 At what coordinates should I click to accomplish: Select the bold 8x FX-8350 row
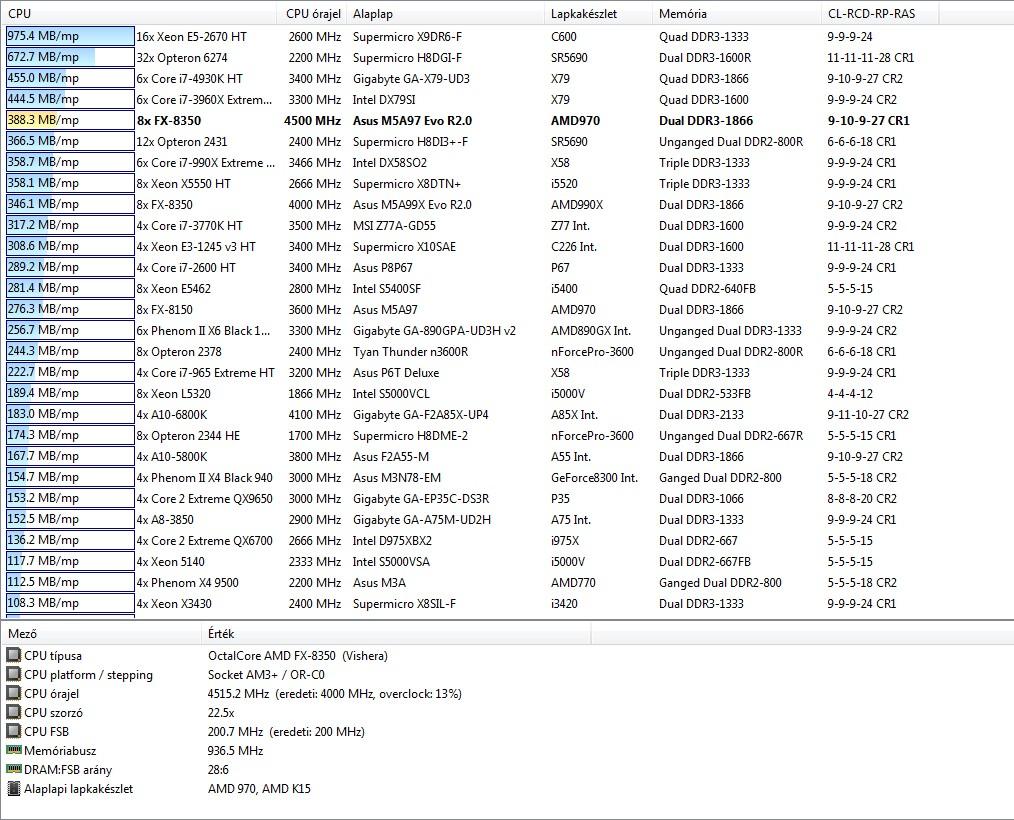507,121
